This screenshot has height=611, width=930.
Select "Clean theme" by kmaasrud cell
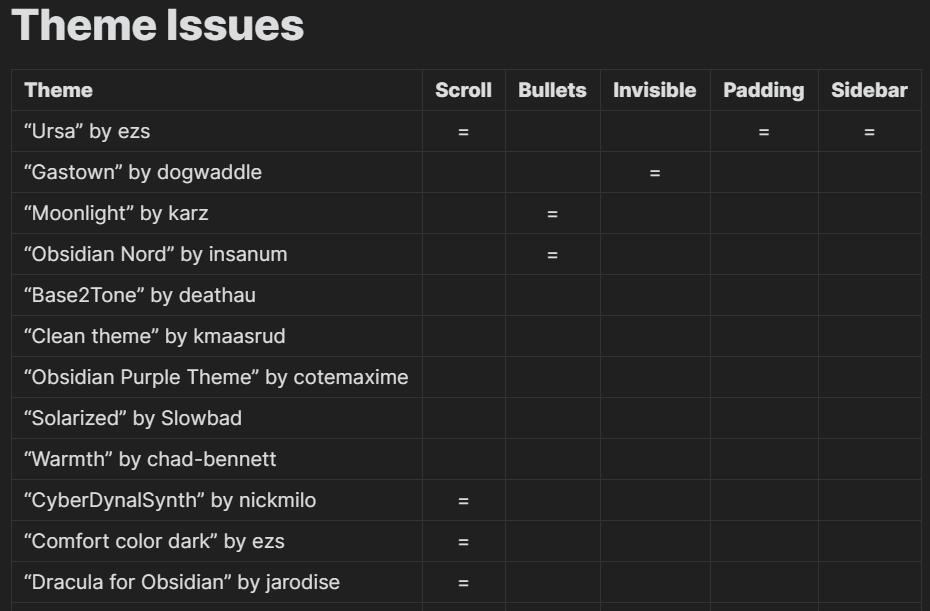pos(217,336)
